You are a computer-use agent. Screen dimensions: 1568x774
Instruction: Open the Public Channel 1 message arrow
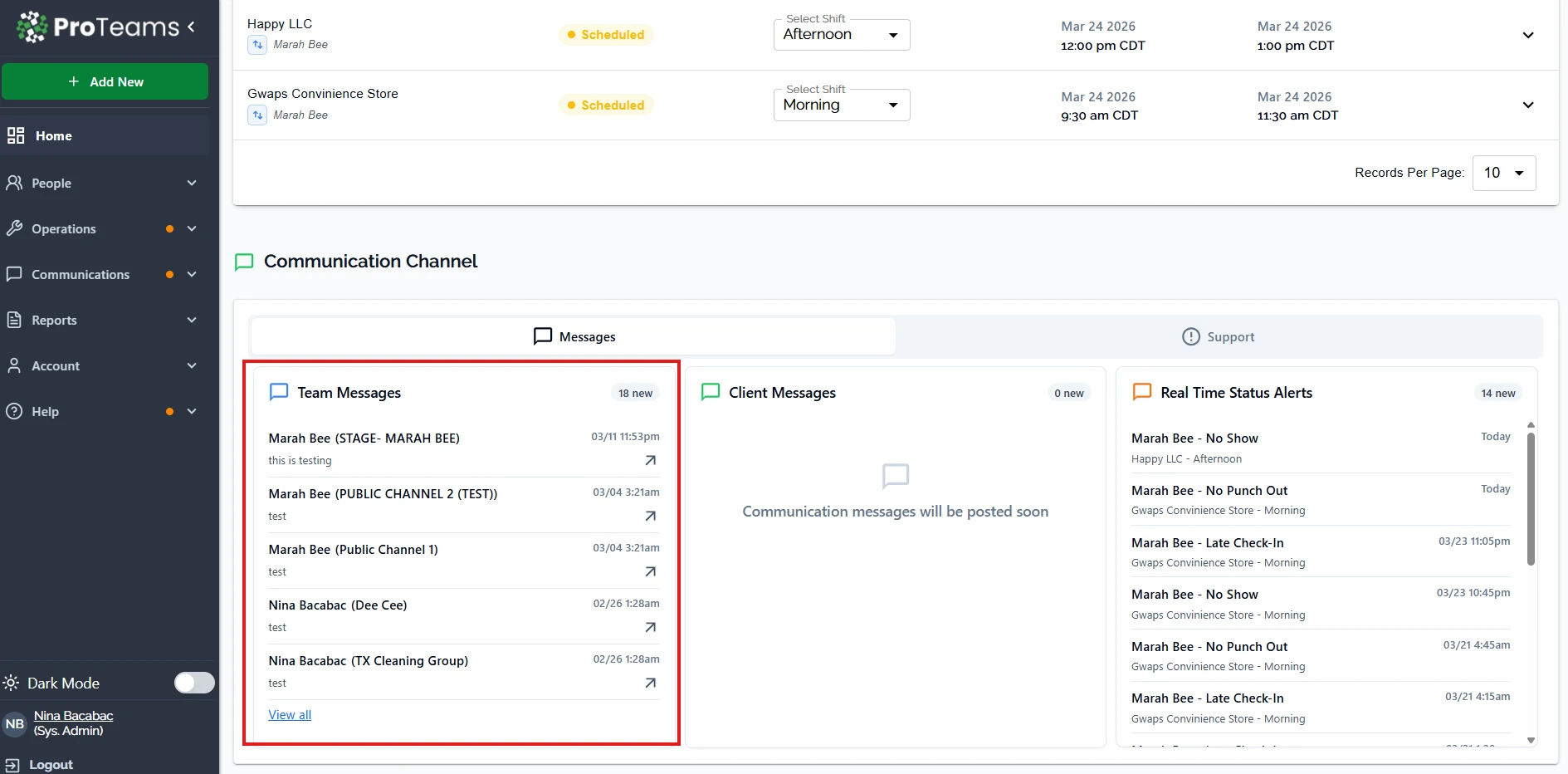[x=651, y=571]
